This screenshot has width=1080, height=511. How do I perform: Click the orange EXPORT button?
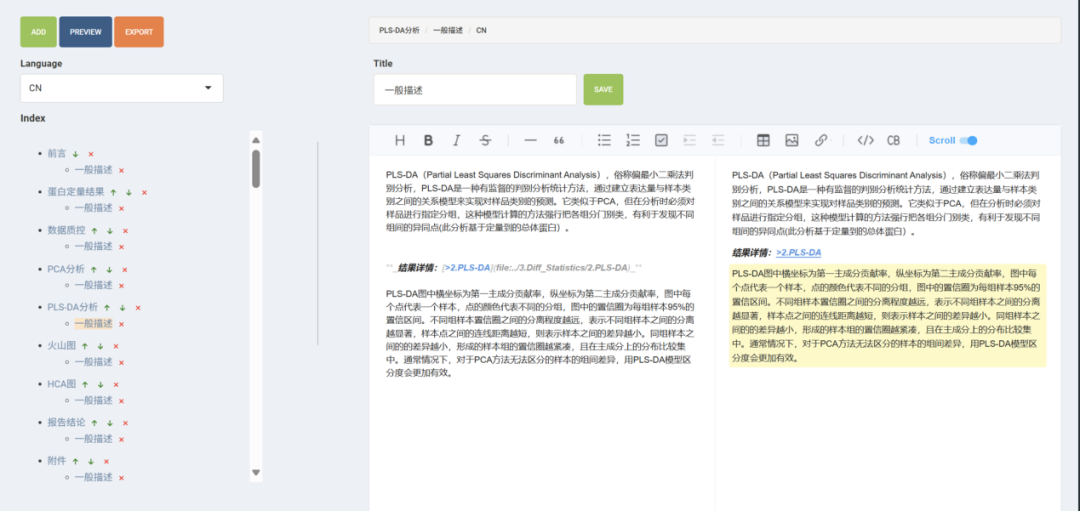[x=139, y=32]
